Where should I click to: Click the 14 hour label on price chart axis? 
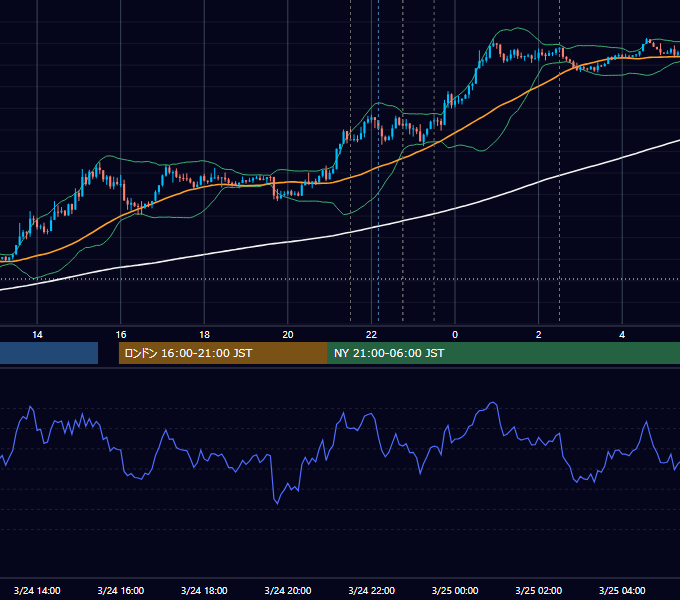(37, 335)
